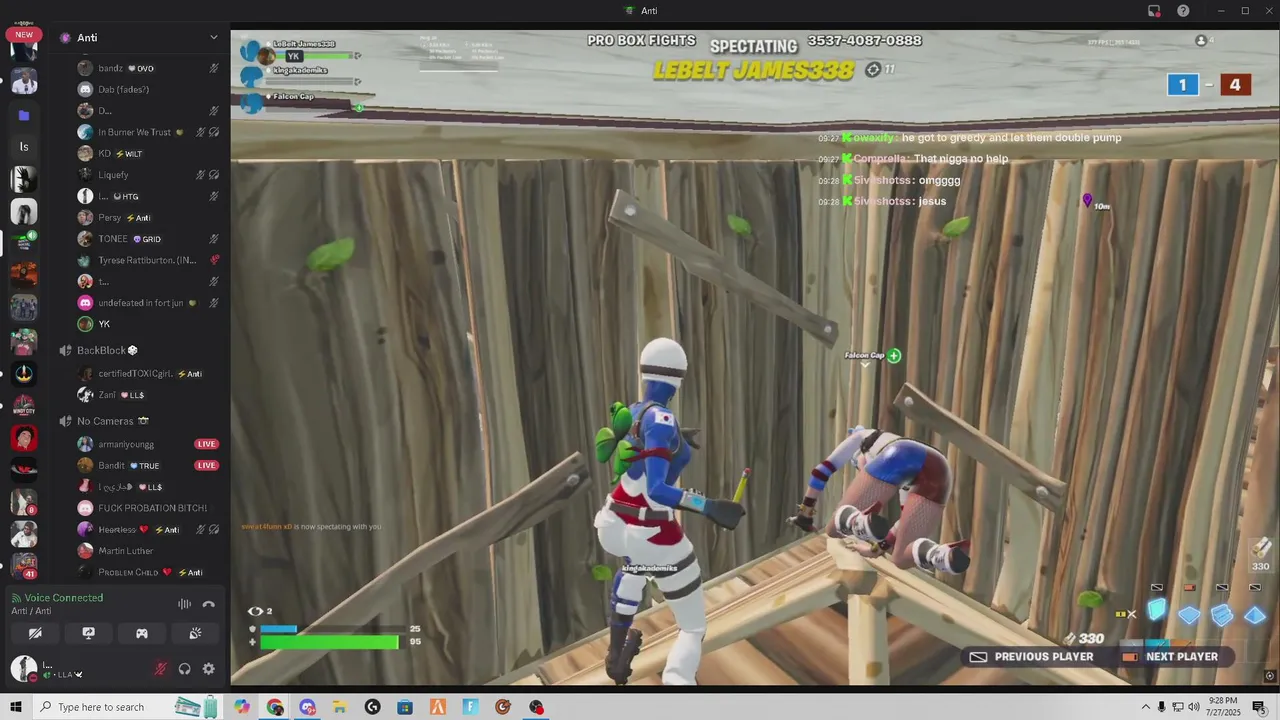Image resolution: width=1280 pixels, height=720 pixels.
Task: Open Discord from the taskbar
Action: [307, 707]
